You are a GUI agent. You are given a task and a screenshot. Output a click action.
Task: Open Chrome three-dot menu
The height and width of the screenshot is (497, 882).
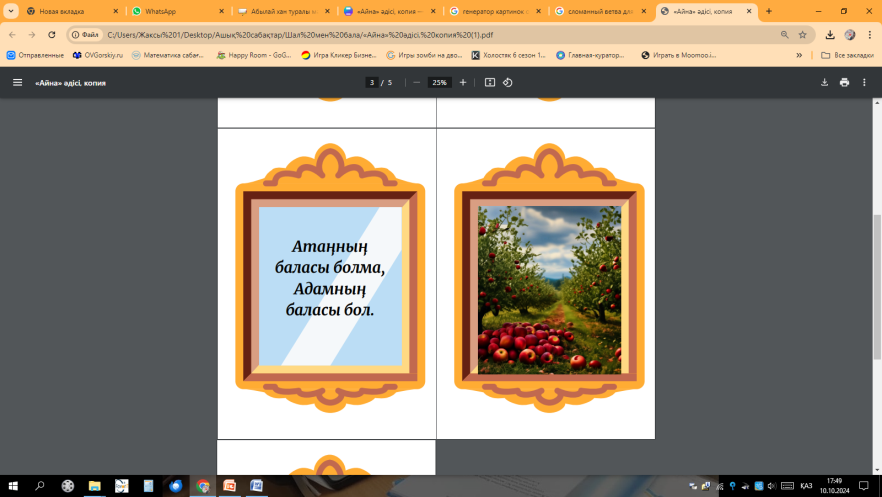point(870,35)
